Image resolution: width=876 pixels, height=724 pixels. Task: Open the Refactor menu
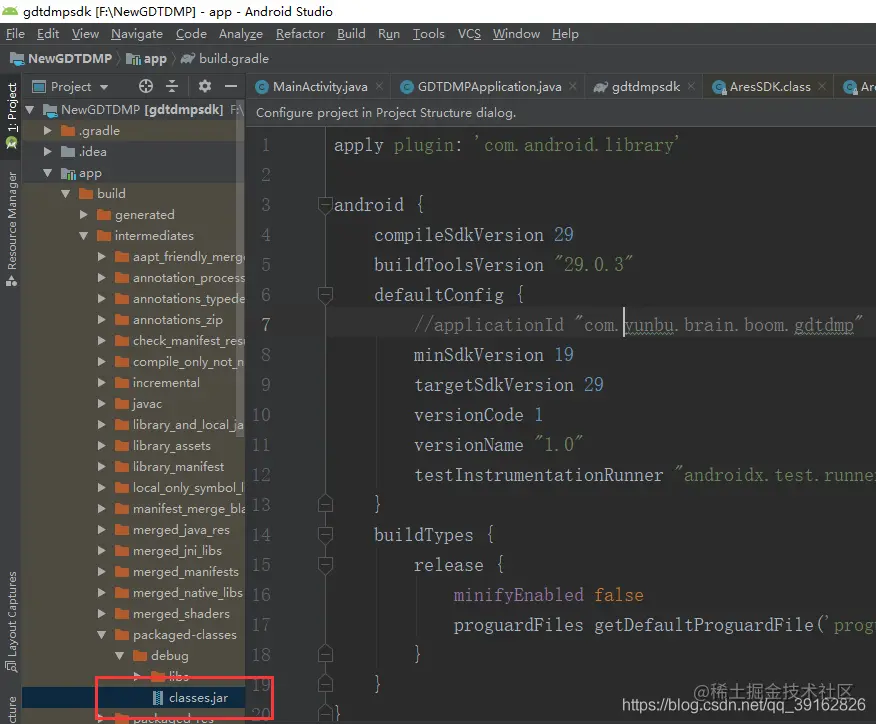(300, 34)
